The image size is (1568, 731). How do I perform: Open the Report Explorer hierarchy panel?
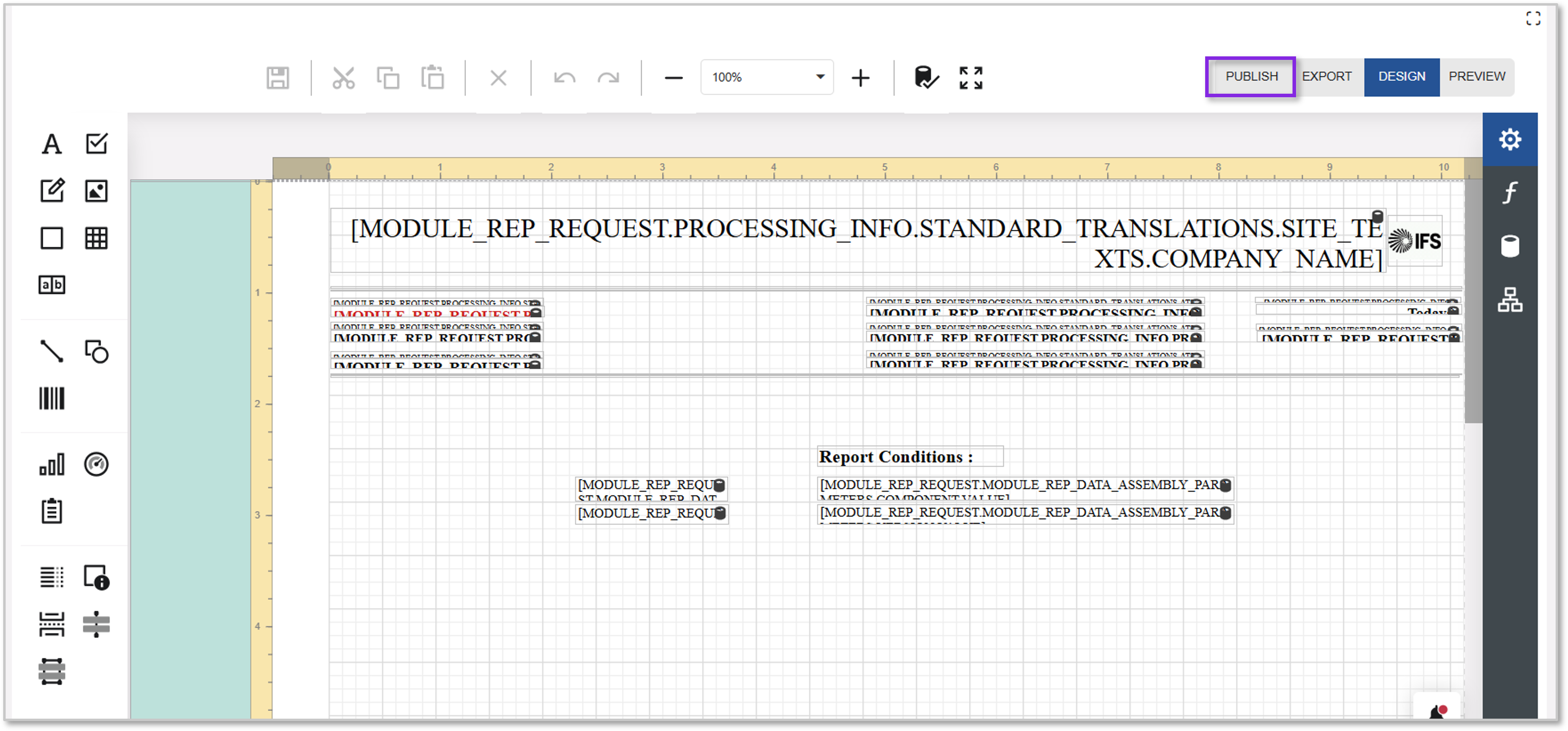click(1510, 300)
